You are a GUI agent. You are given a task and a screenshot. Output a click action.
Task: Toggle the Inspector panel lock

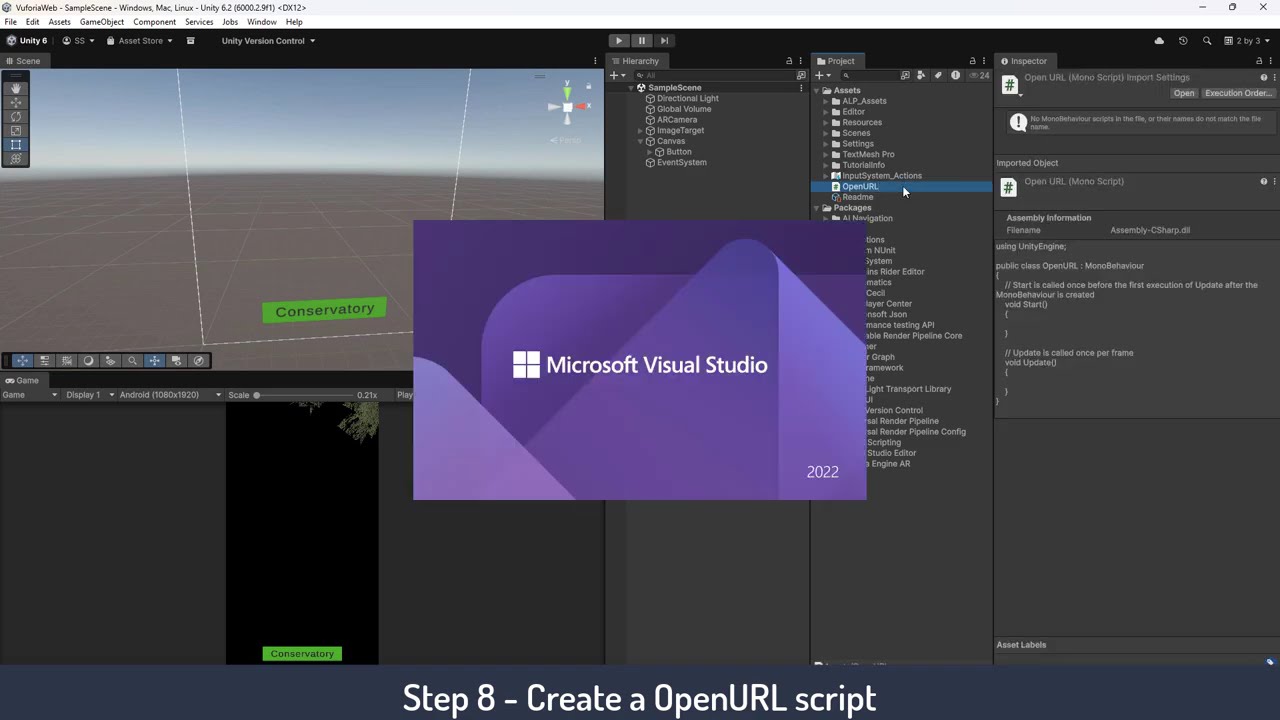pyautogui.click(x=1259, y=61)
